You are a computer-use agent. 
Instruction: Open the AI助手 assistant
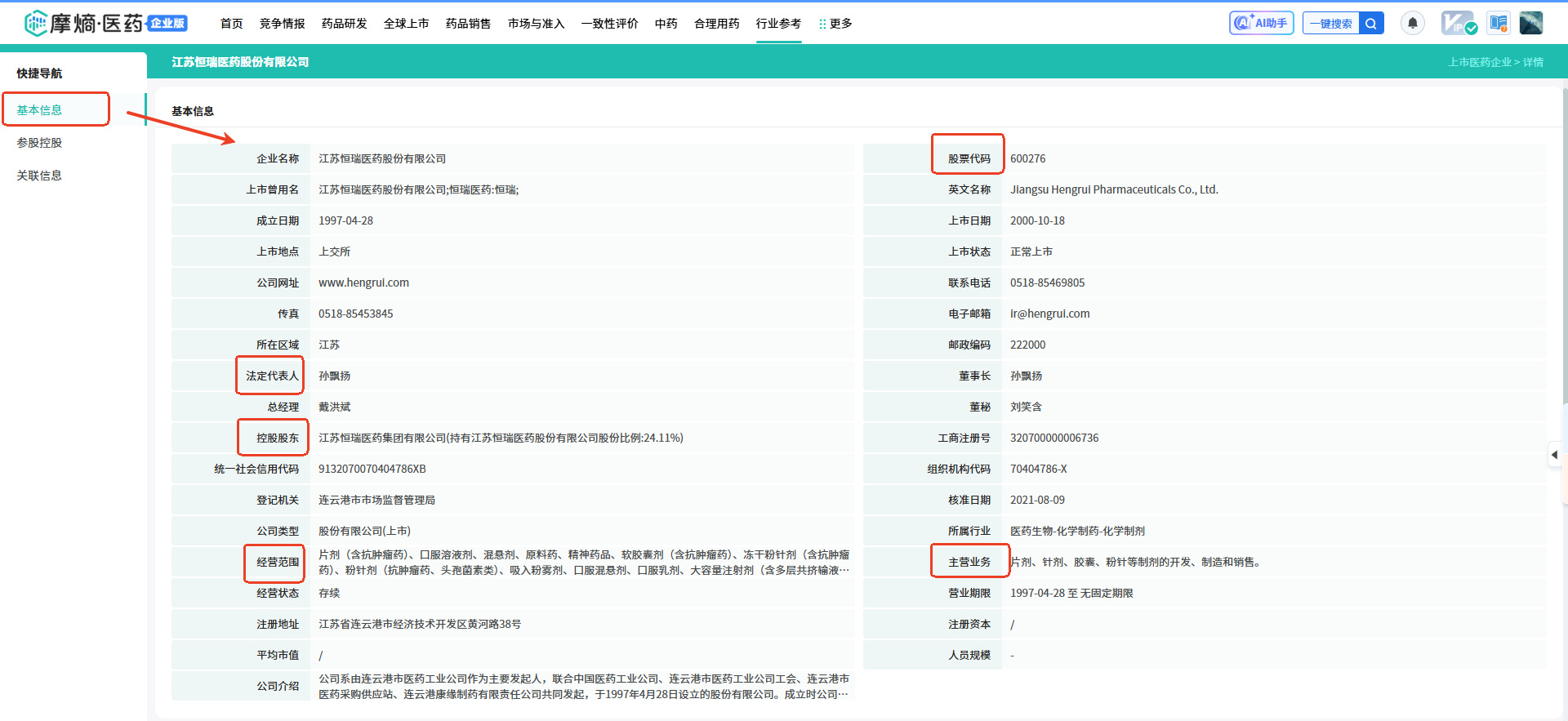coord(1261,23)
